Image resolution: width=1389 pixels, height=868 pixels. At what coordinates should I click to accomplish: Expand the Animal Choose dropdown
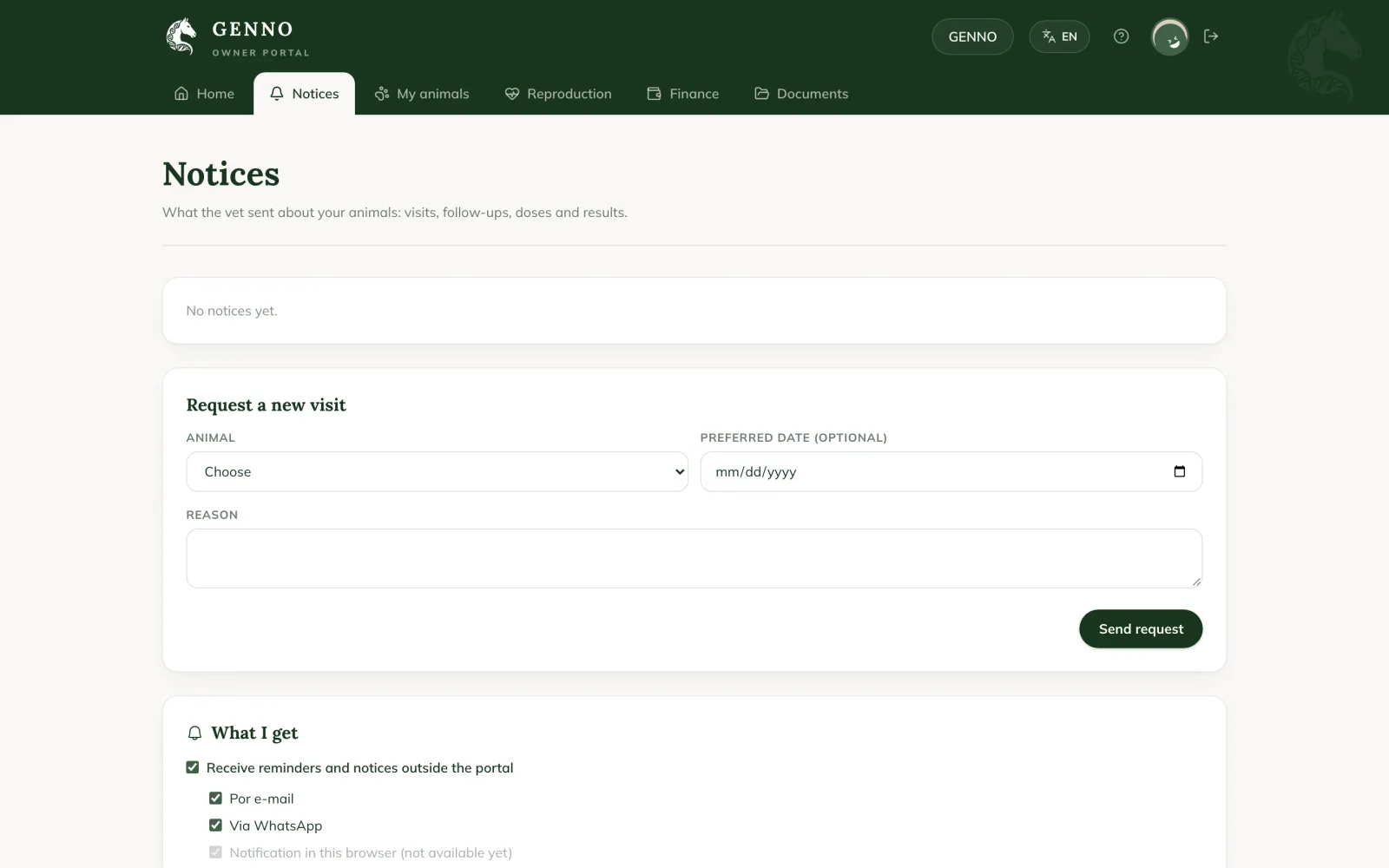point(438,471)
